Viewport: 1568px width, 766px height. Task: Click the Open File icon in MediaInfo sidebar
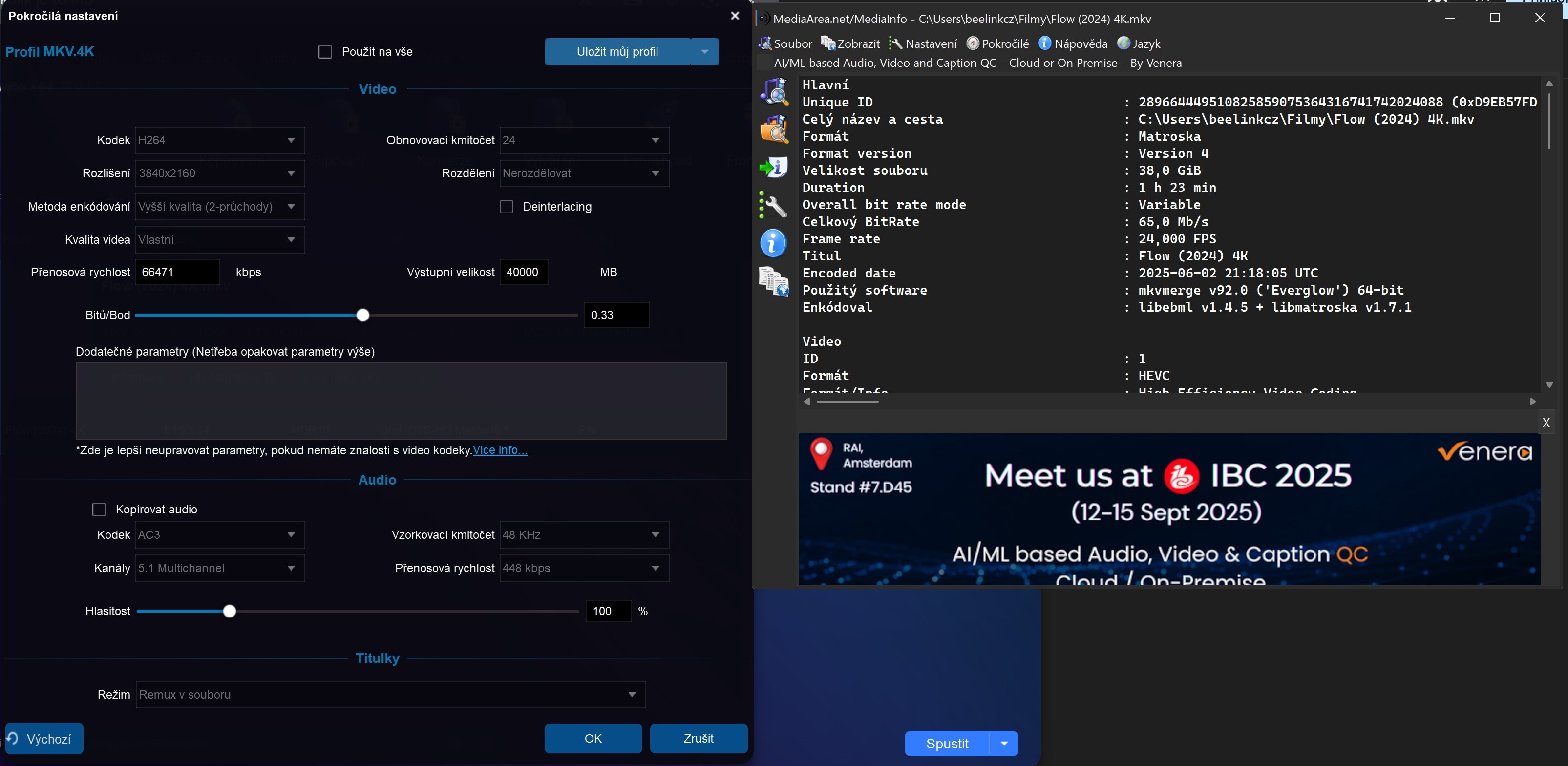(774, 91)
